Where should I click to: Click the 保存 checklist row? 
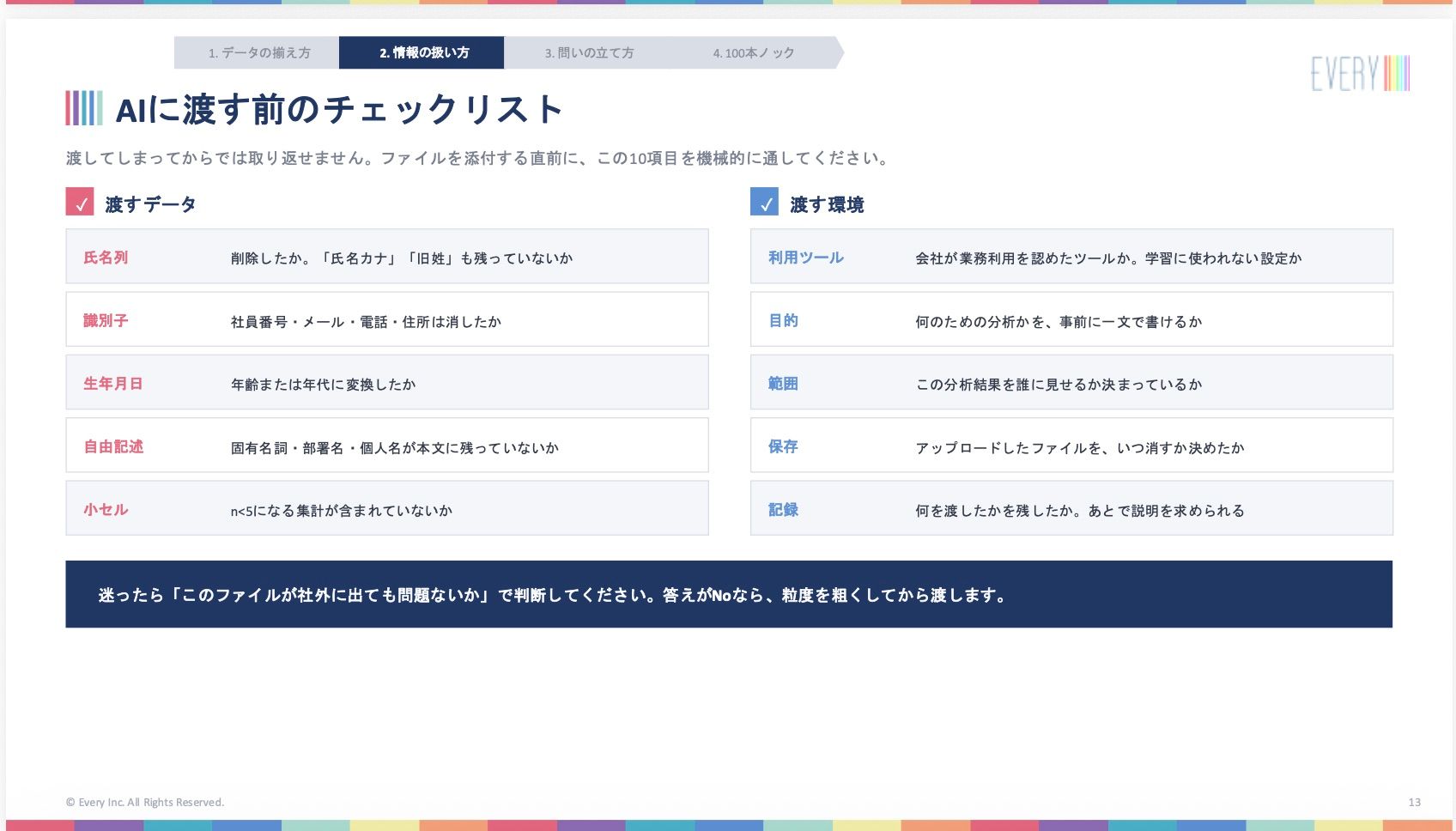pyautogui.click(x=1071, y=446)
